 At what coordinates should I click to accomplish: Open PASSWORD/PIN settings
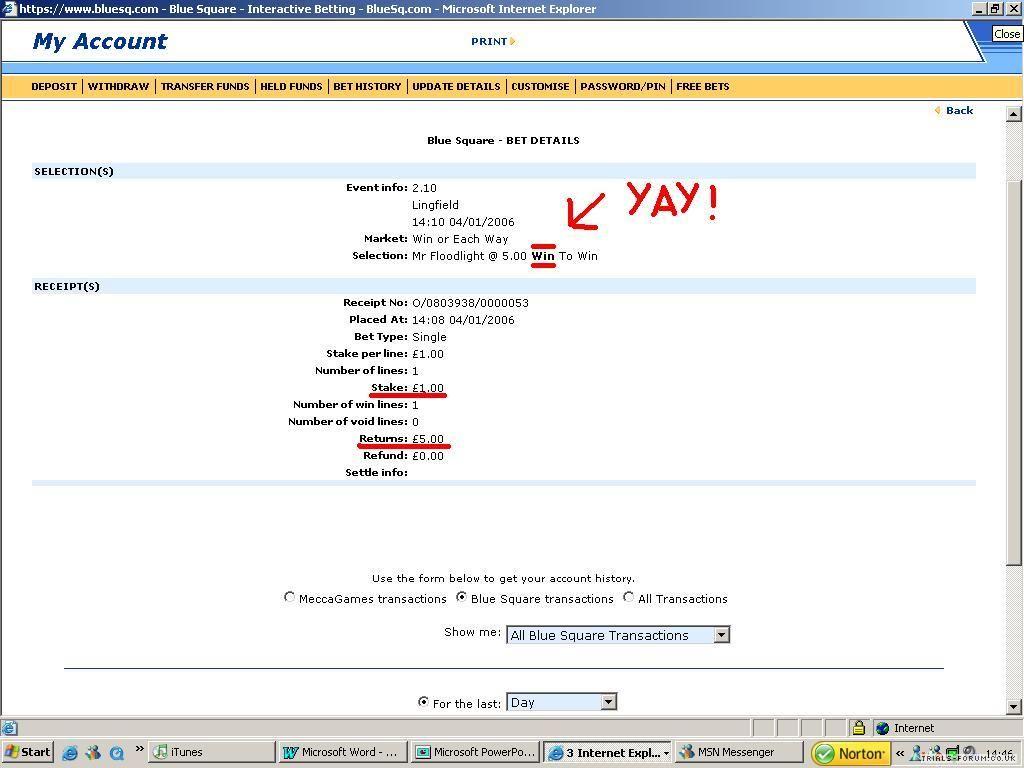click(622, 86)
